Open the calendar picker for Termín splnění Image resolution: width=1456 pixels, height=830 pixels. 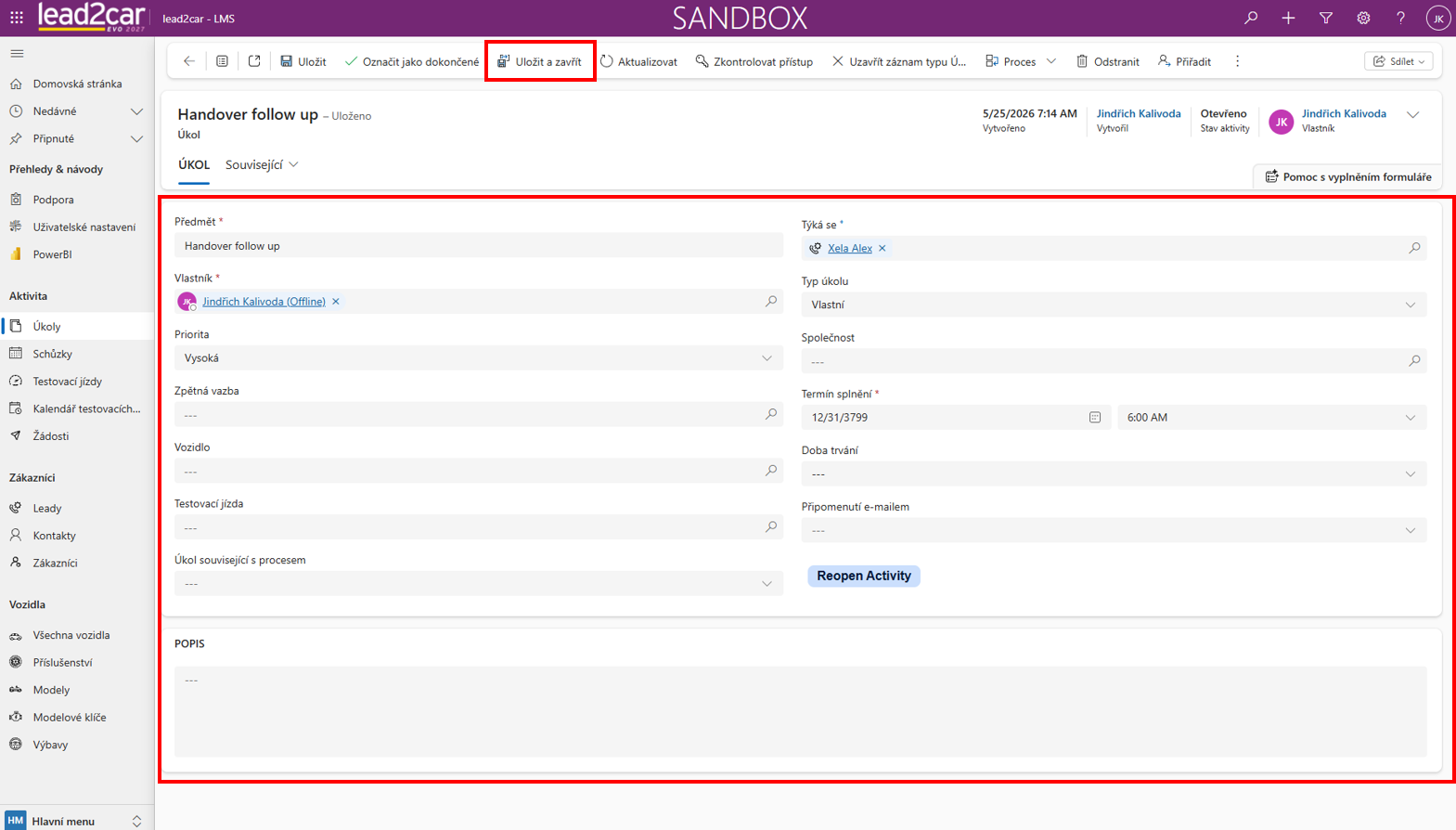tap(1095, 418)
